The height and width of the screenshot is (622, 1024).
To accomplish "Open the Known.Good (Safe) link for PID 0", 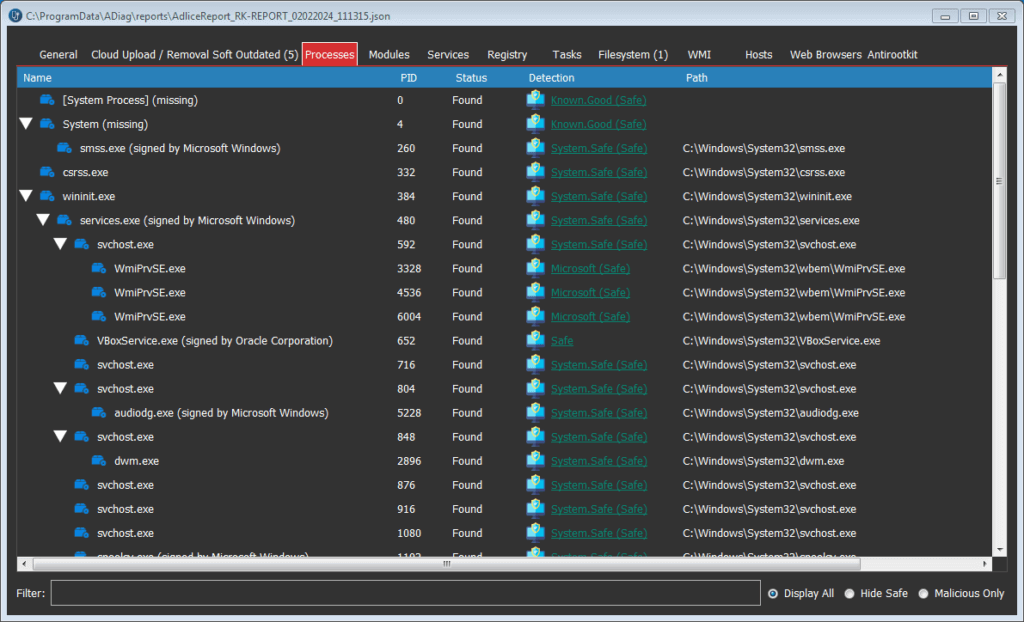I will coord(598,100).
